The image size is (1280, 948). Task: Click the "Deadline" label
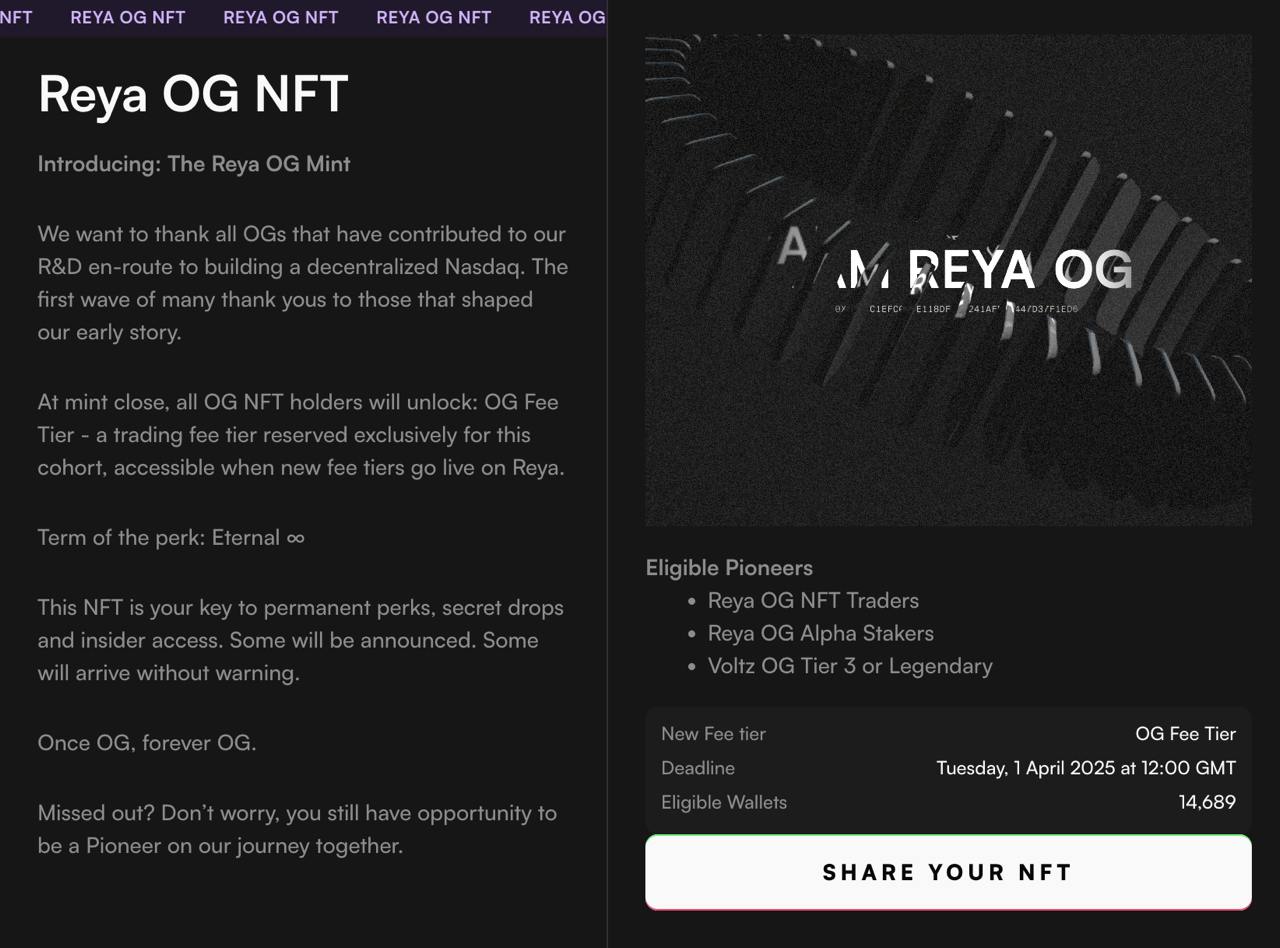pos(698,768)
